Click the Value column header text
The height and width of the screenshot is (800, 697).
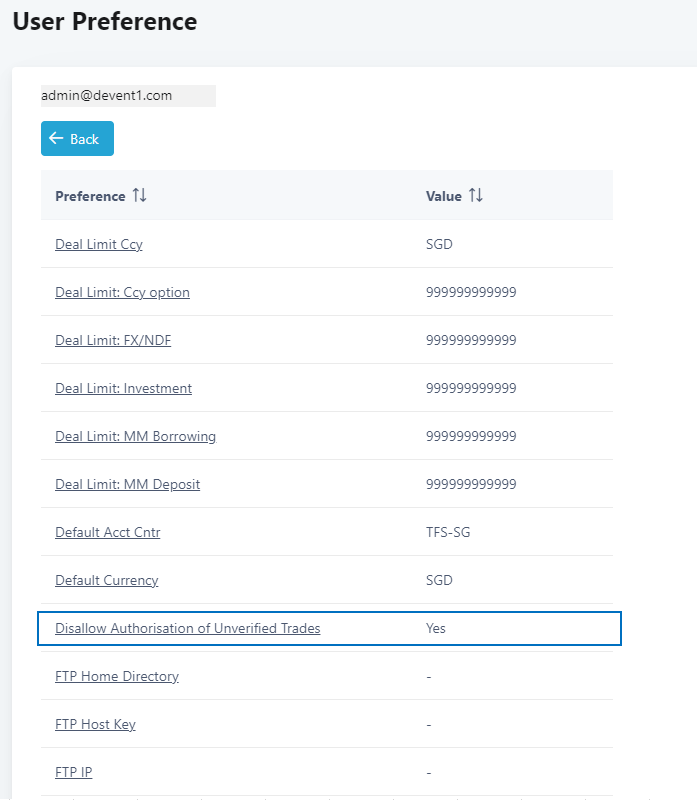443,196
